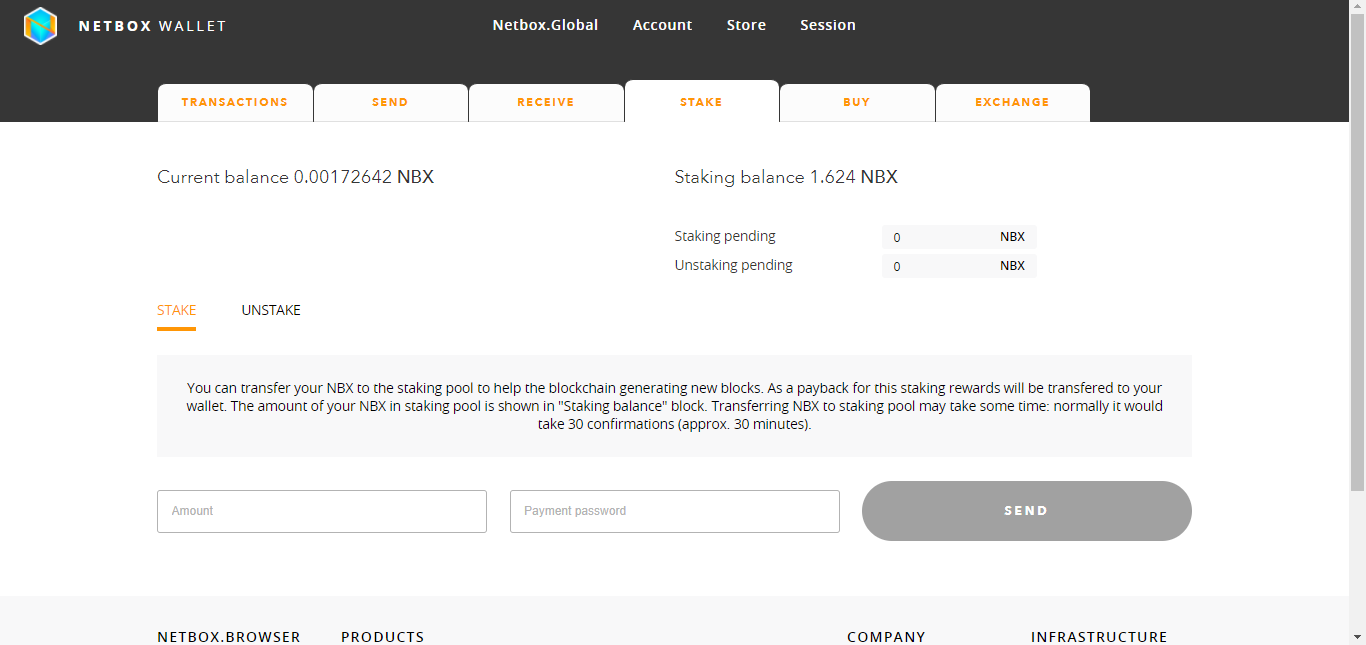Image resolution: width=1366 pixels, height=645 pixels.
Task: Open the Netbox.Global menu
Action: 545,25
